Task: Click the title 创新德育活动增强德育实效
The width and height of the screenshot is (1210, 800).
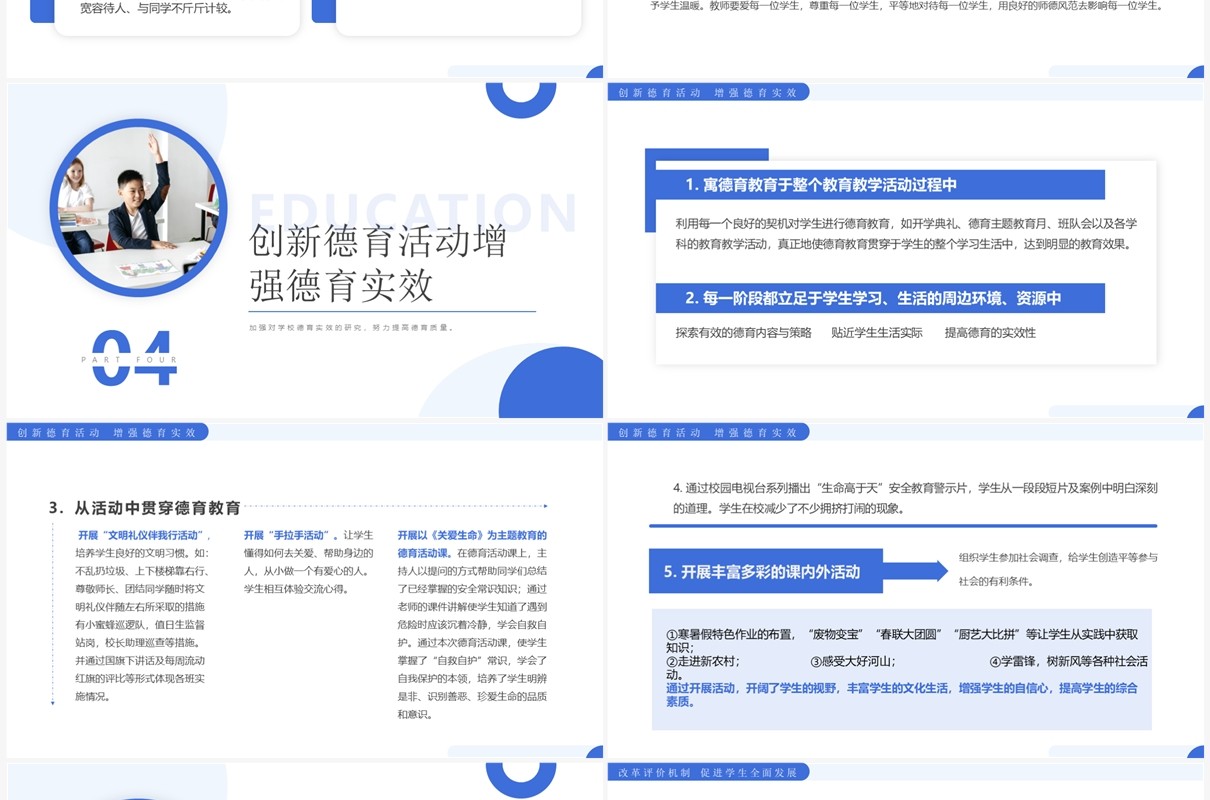Action: pyautogui.click(x=378, y=263)
